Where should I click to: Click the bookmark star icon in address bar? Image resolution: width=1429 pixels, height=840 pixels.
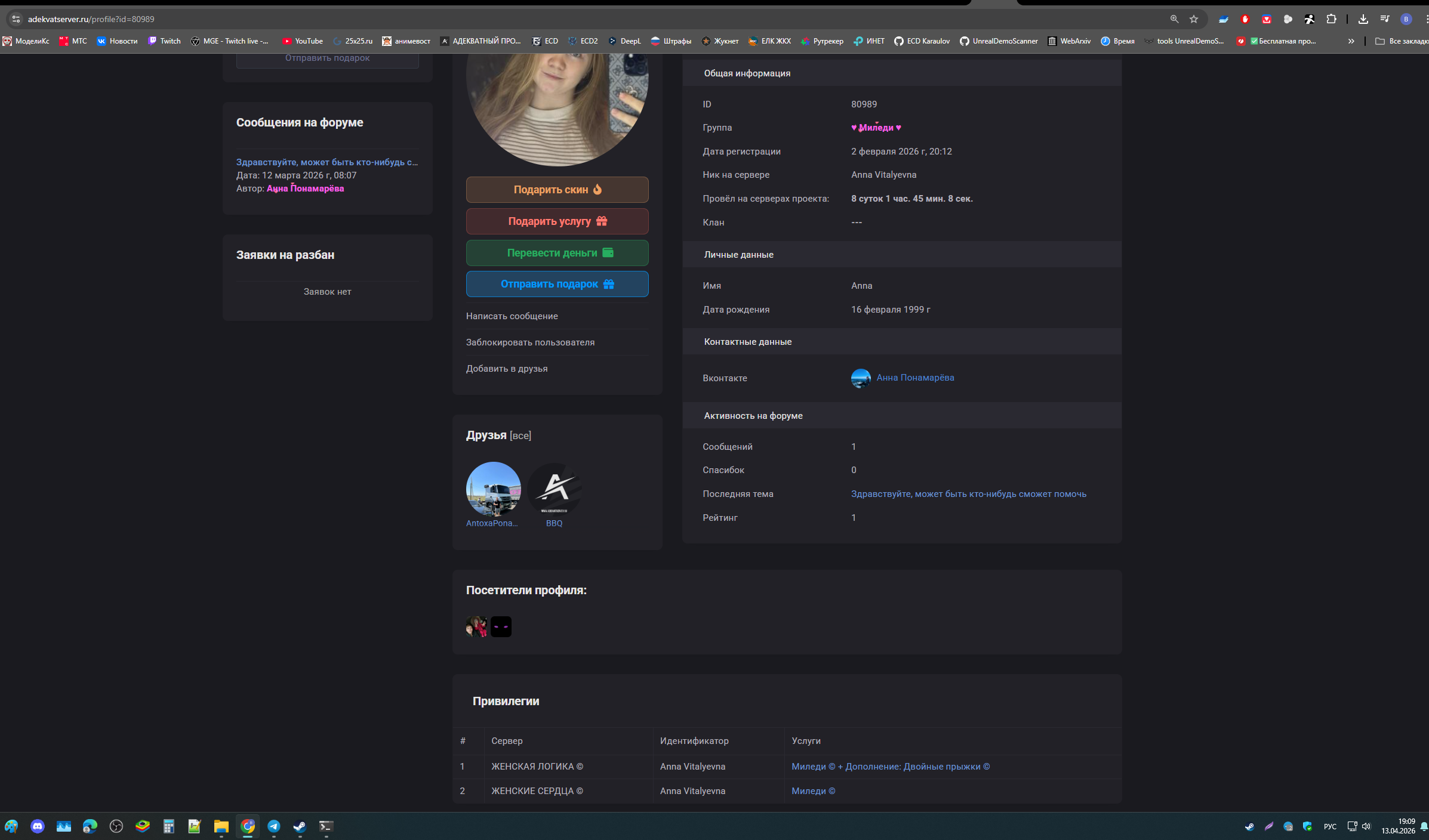[1193, 19]
